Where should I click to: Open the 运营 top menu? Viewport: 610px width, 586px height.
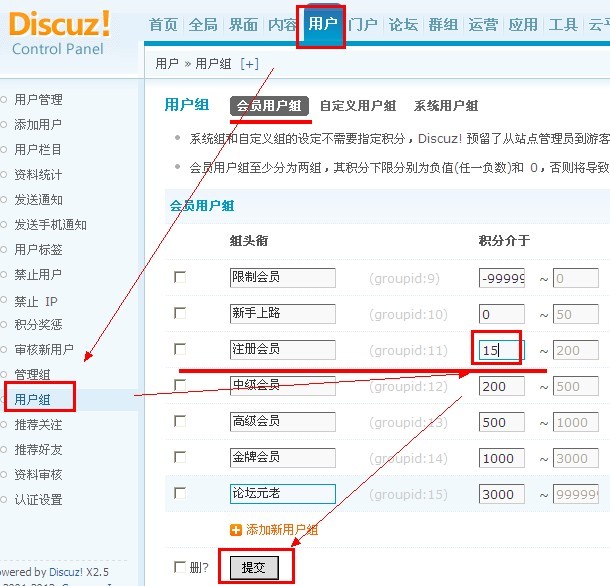pyautogui.click(x=483, y=25)
